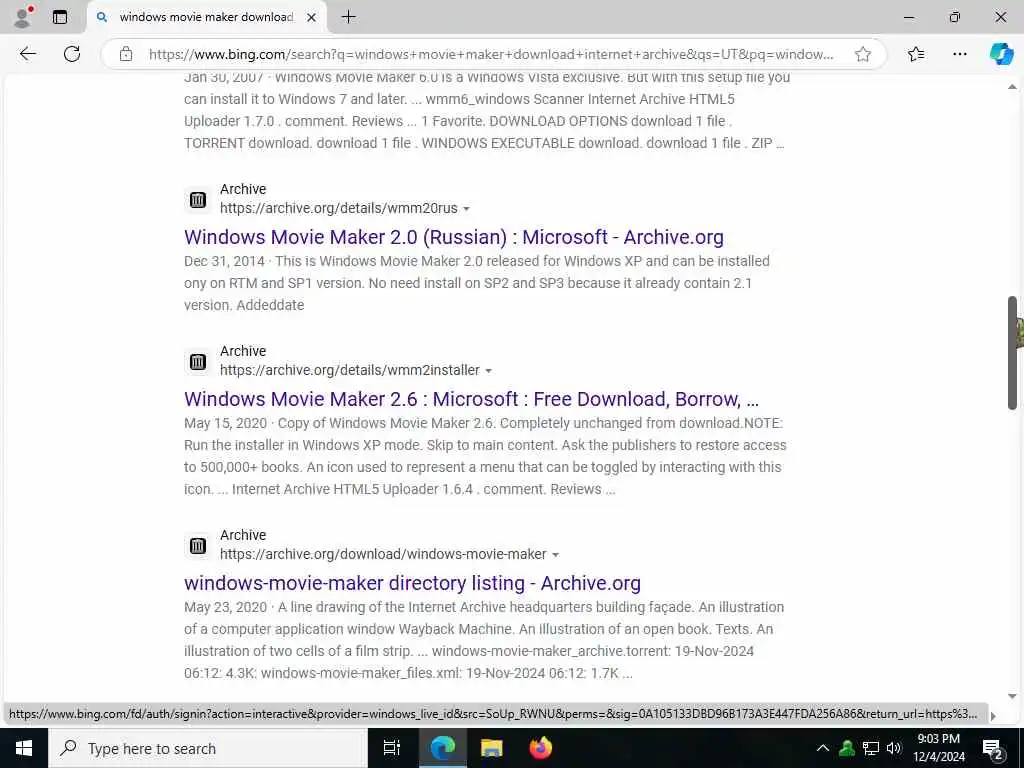Image resolution: width=1024 pixels, height=768 pixels.
Task: Refresh the Bing search page
Action: point(72,54)
